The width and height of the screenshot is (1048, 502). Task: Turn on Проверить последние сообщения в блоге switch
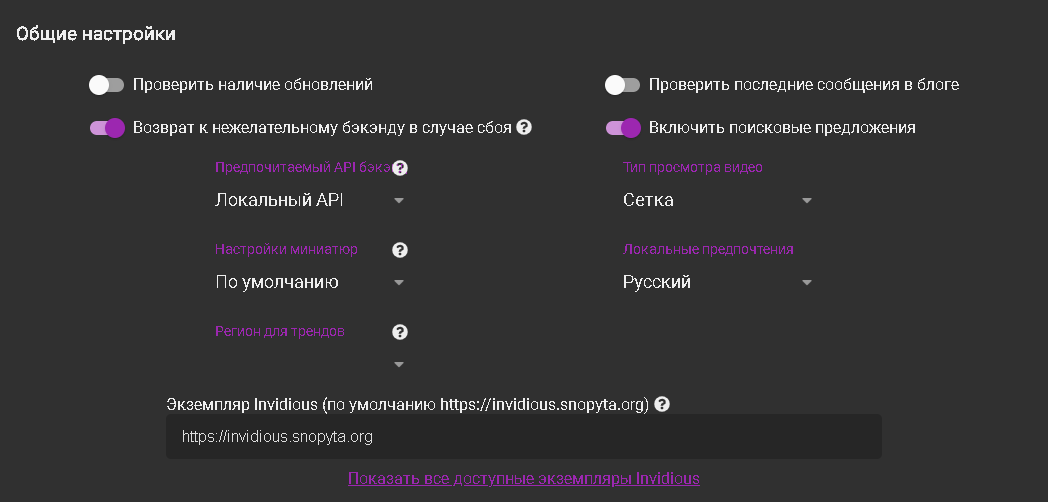(622, 85)
